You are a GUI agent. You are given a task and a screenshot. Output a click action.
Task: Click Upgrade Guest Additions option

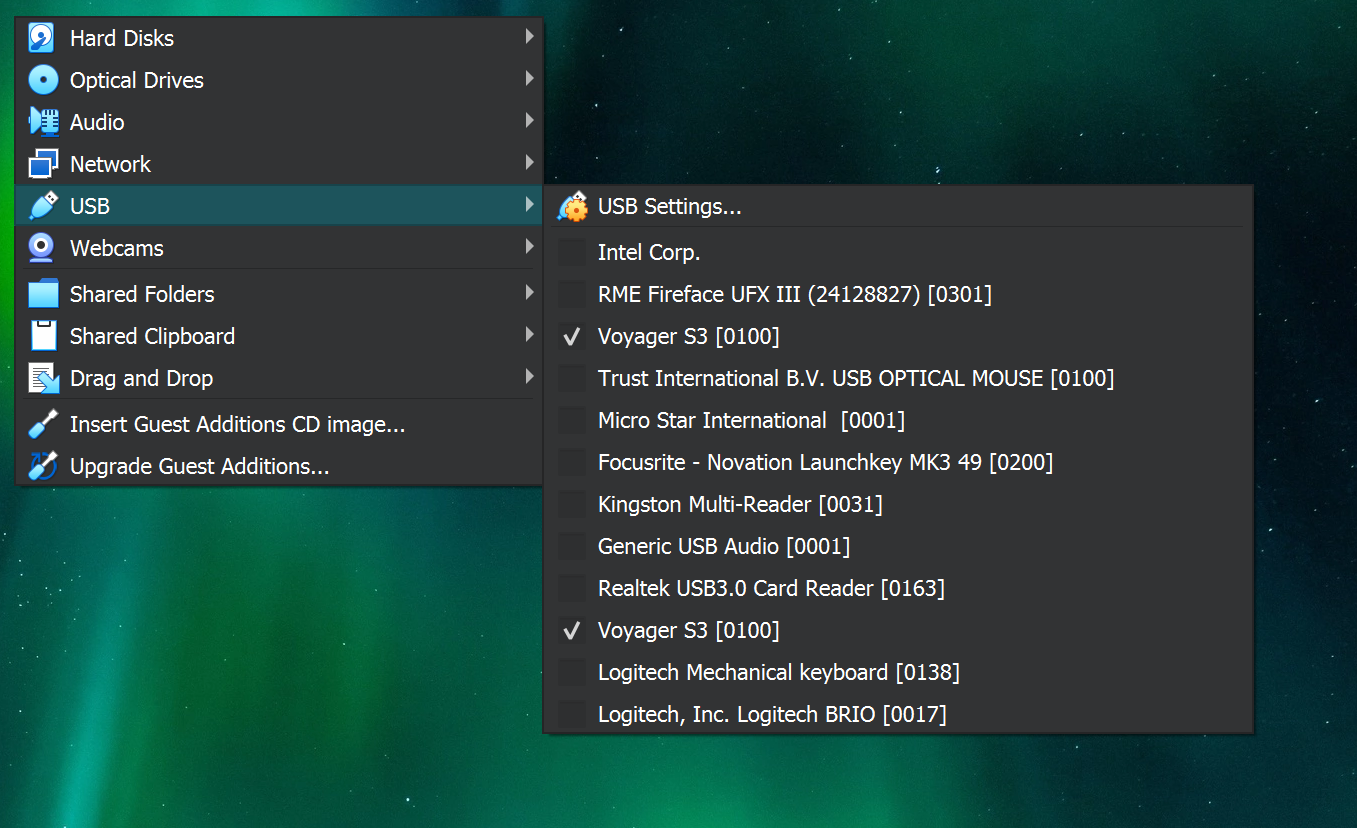tap(199, 466)
